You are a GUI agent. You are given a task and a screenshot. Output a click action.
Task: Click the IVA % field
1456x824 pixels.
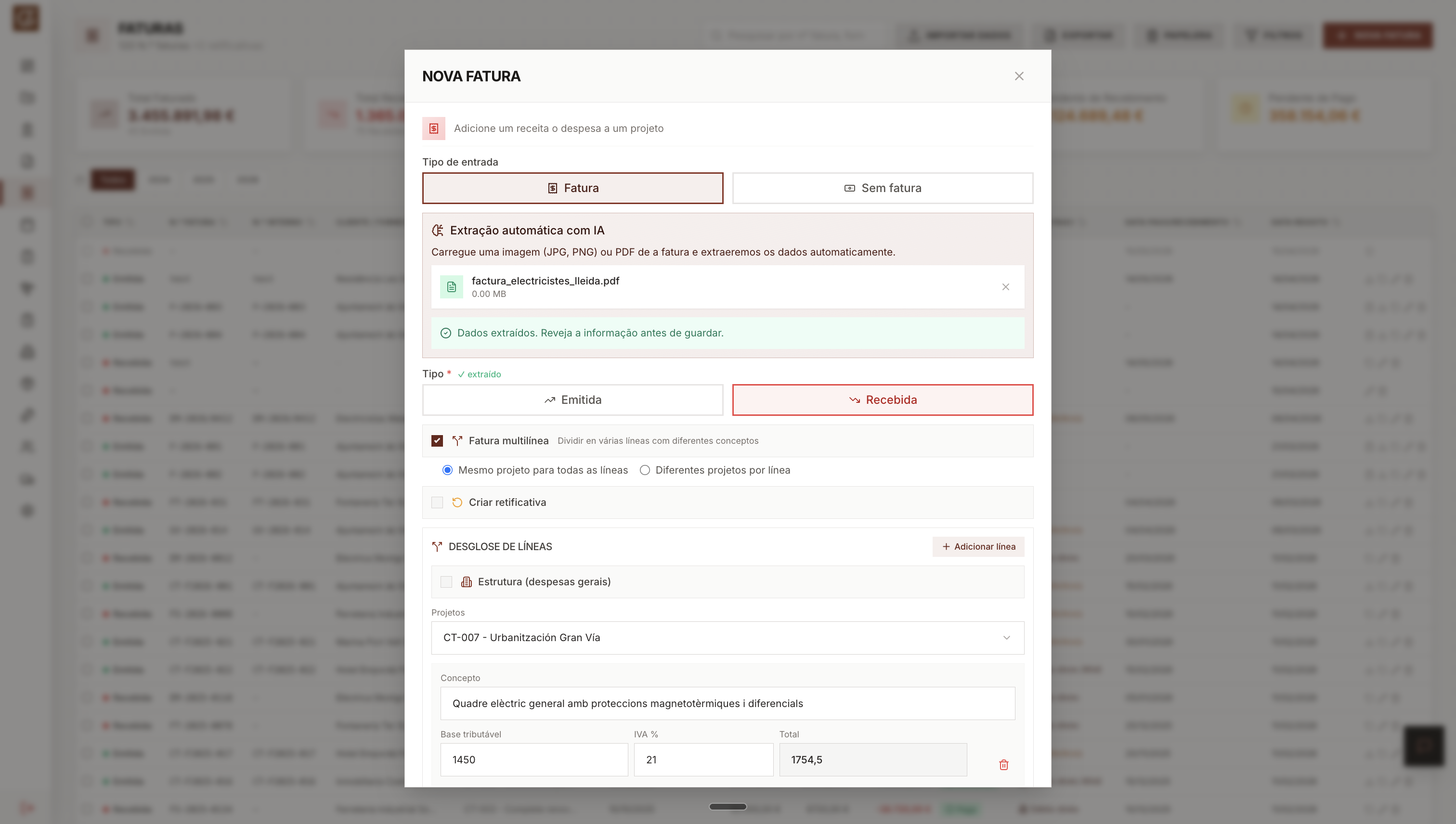[703, 760]
